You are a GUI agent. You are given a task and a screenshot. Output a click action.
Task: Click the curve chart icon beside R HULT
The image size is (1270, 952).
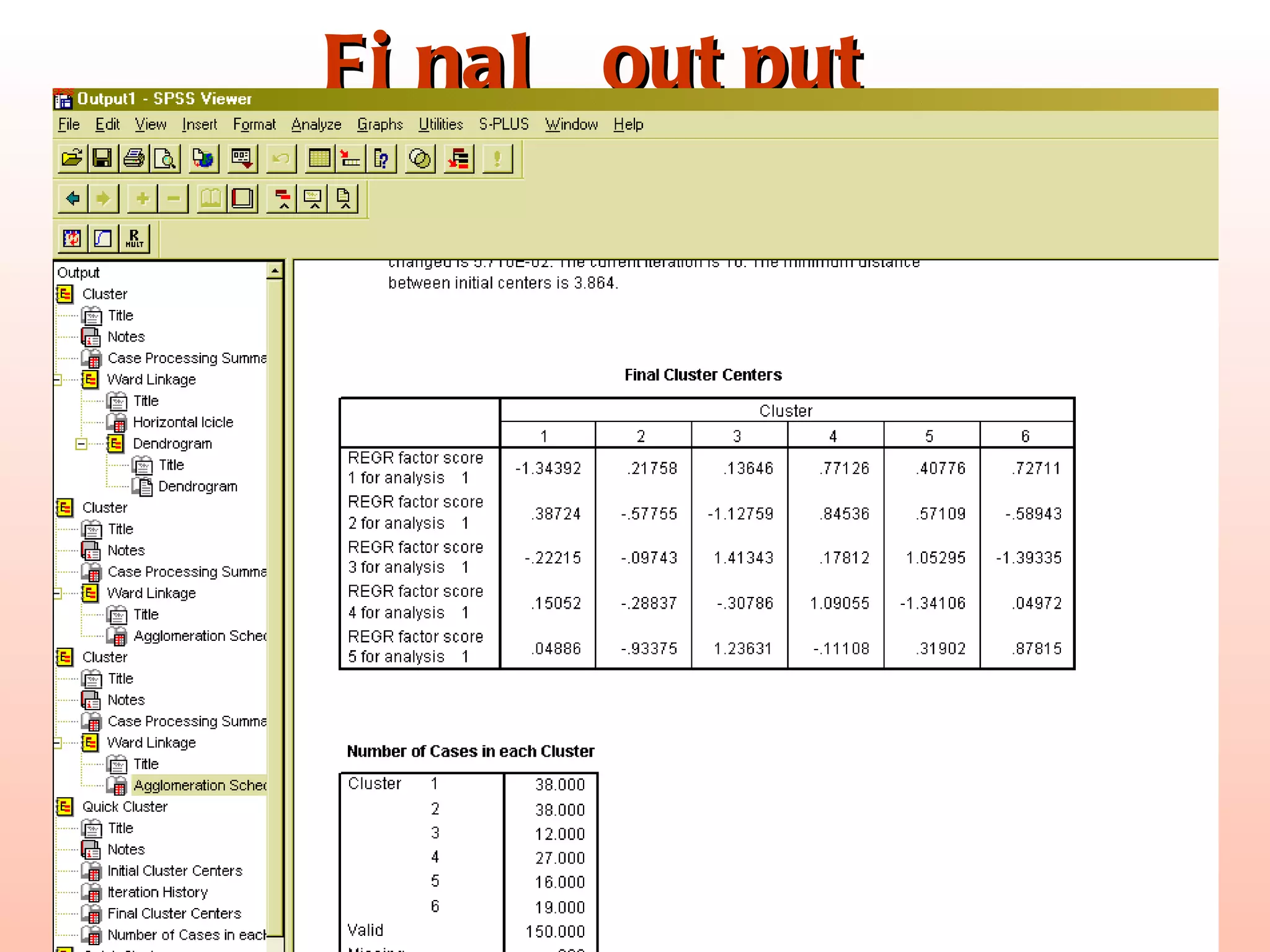(104, 239)
